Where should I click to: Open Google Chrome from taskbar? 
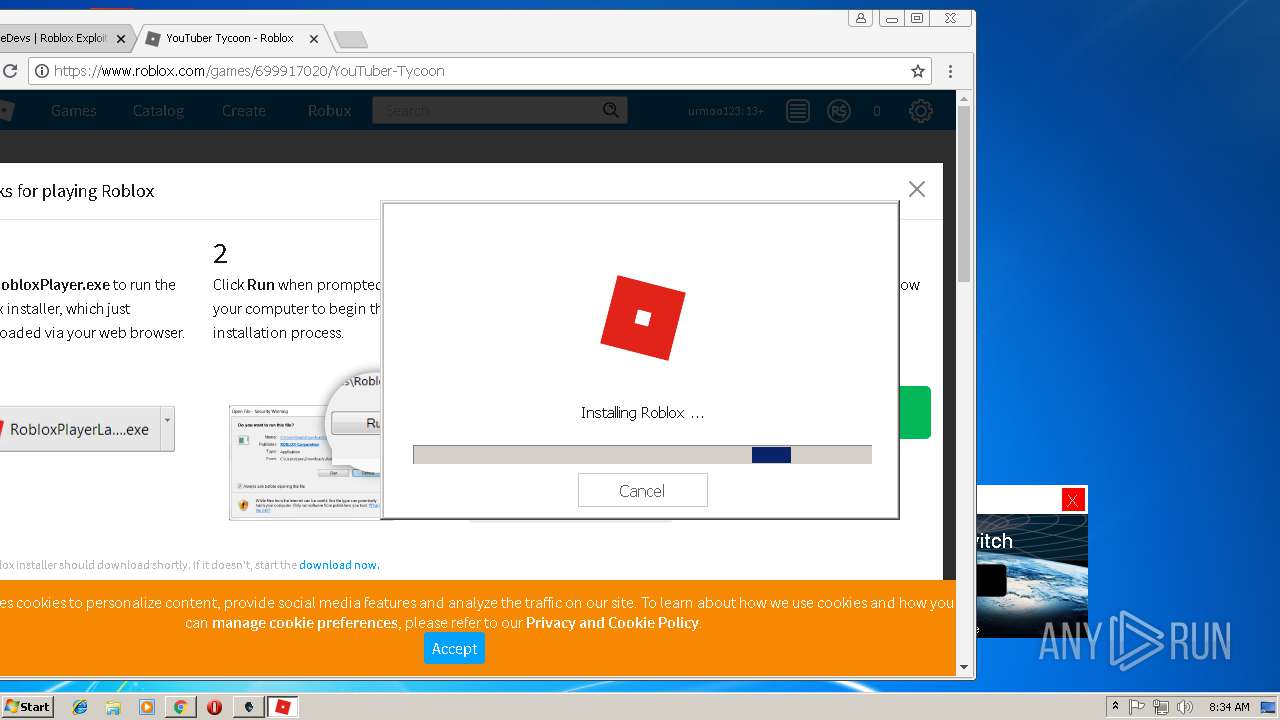point(180,707)
